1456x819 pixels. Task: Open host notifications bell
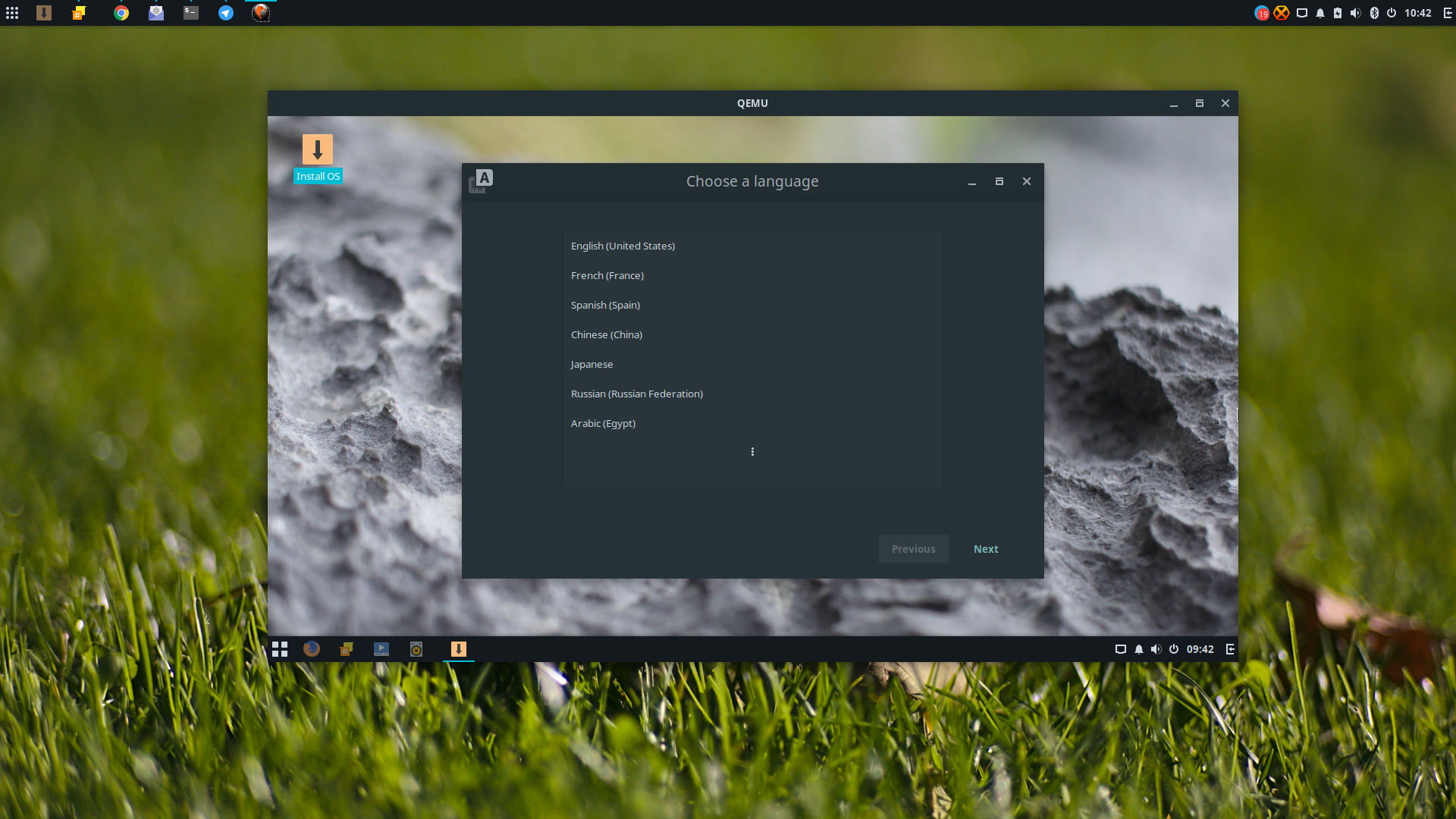[1320, 13]
